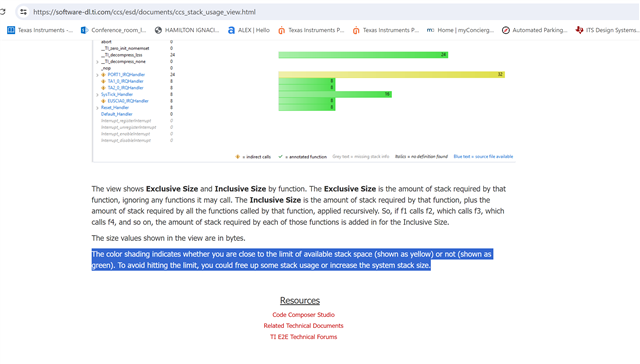Screen dimensions: 640x364
Task: Click the Resources heading
Action: pyautogui.click(x=300, y=301)
